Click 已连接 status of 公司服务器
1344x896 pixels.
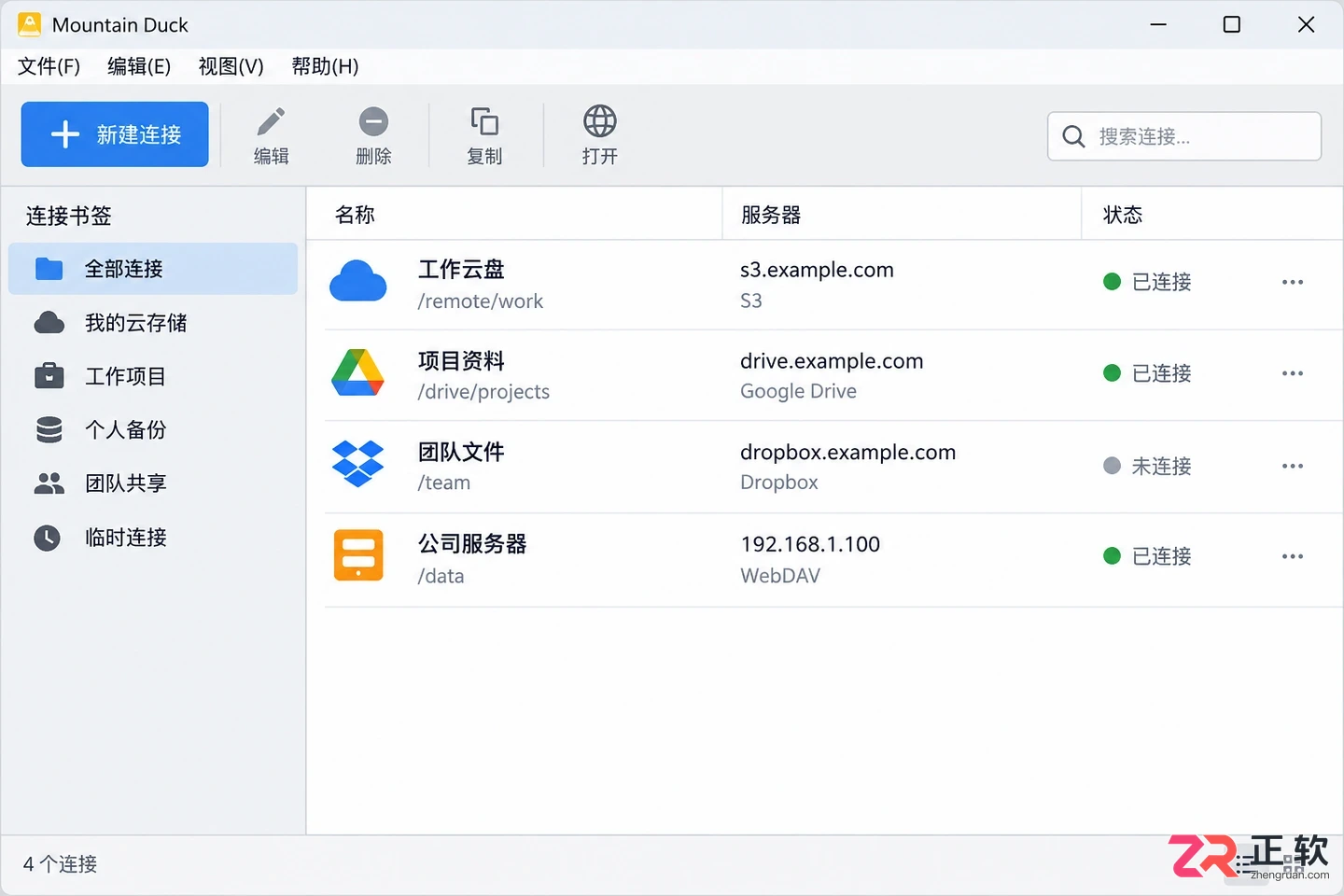(x=1147, y=556)
